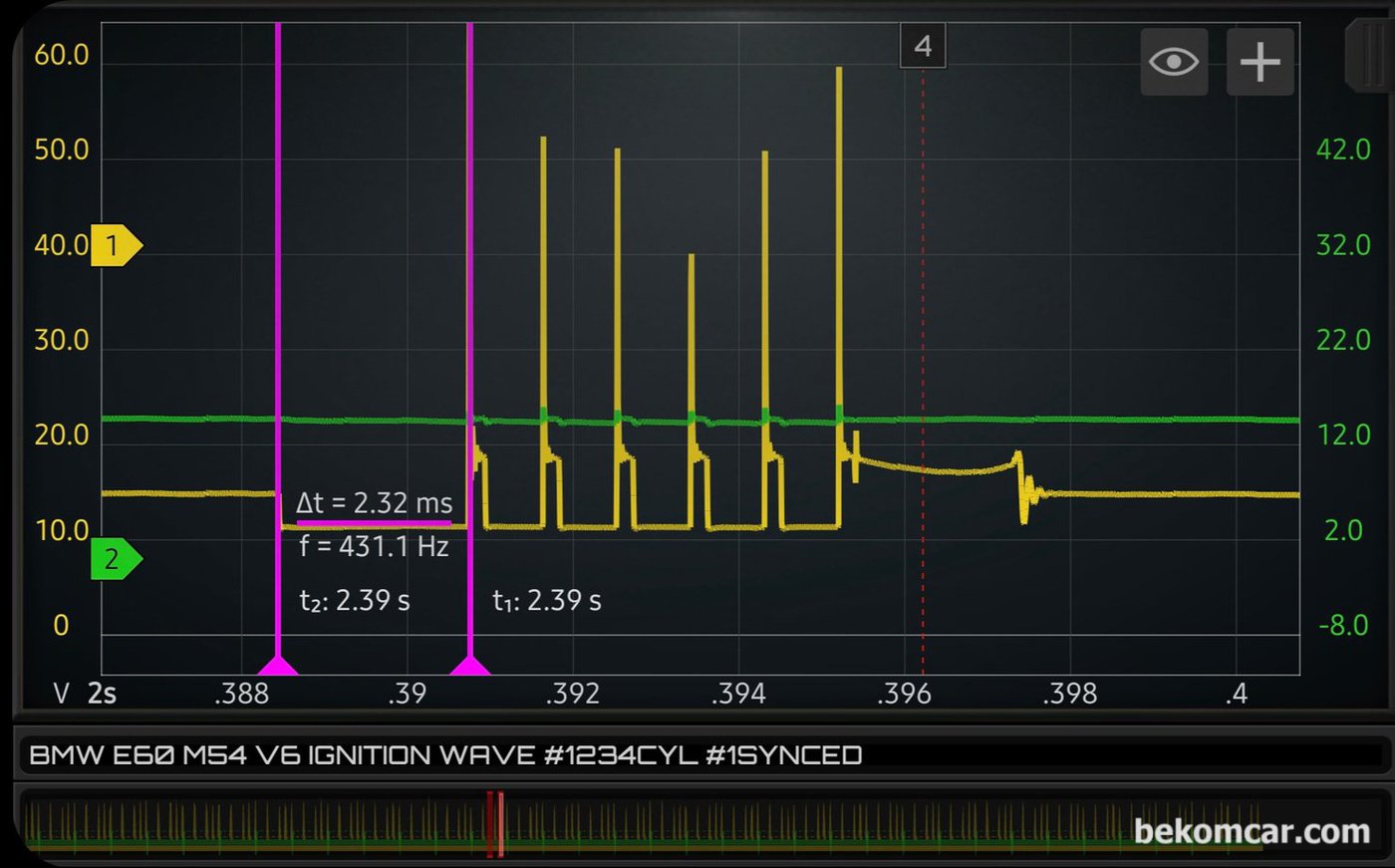The image size is (1395, 868).
Task: Toggle the eye visibility icon
Action: [x=1174, y=62]
